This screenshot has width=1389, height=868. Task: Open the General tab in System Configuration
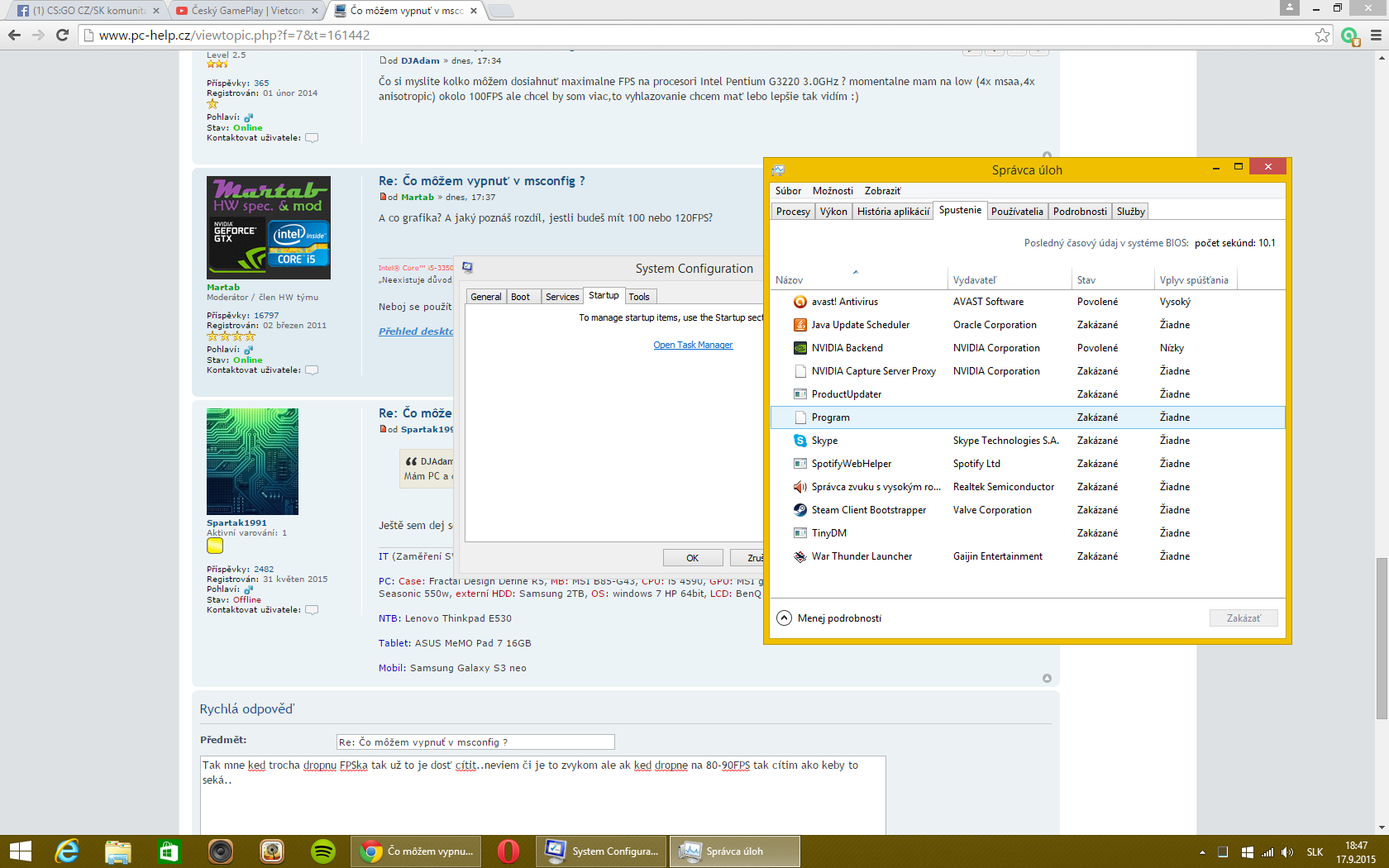click(486, 297)
